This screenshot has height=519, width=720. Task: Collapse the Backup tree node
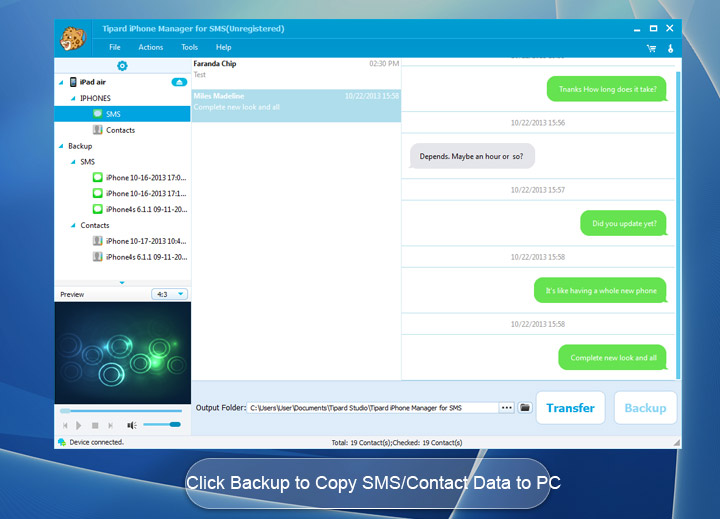coord(61,146)
